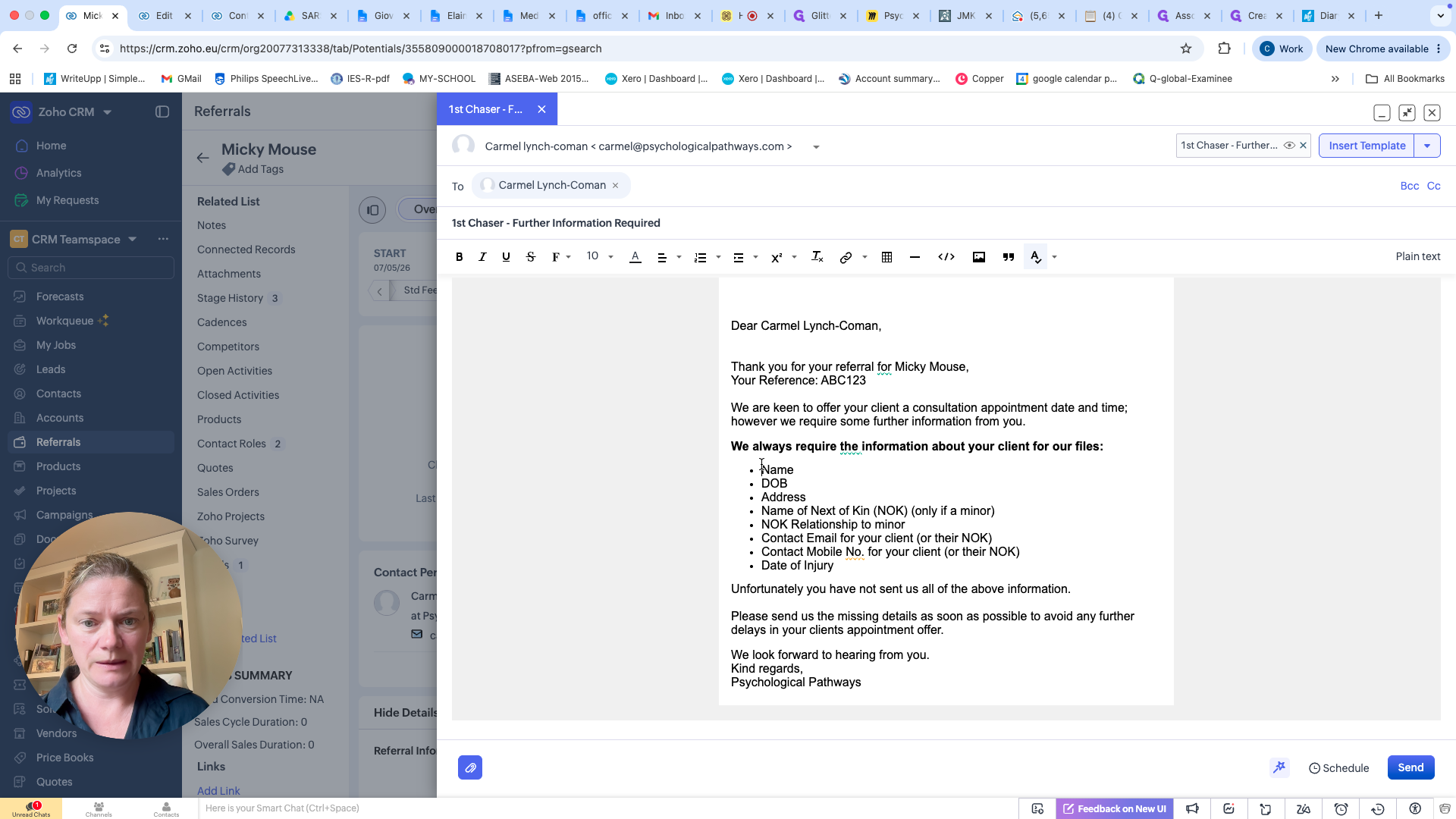Open the Zoho CRM app switcher dropdown

tap(107, 112)
